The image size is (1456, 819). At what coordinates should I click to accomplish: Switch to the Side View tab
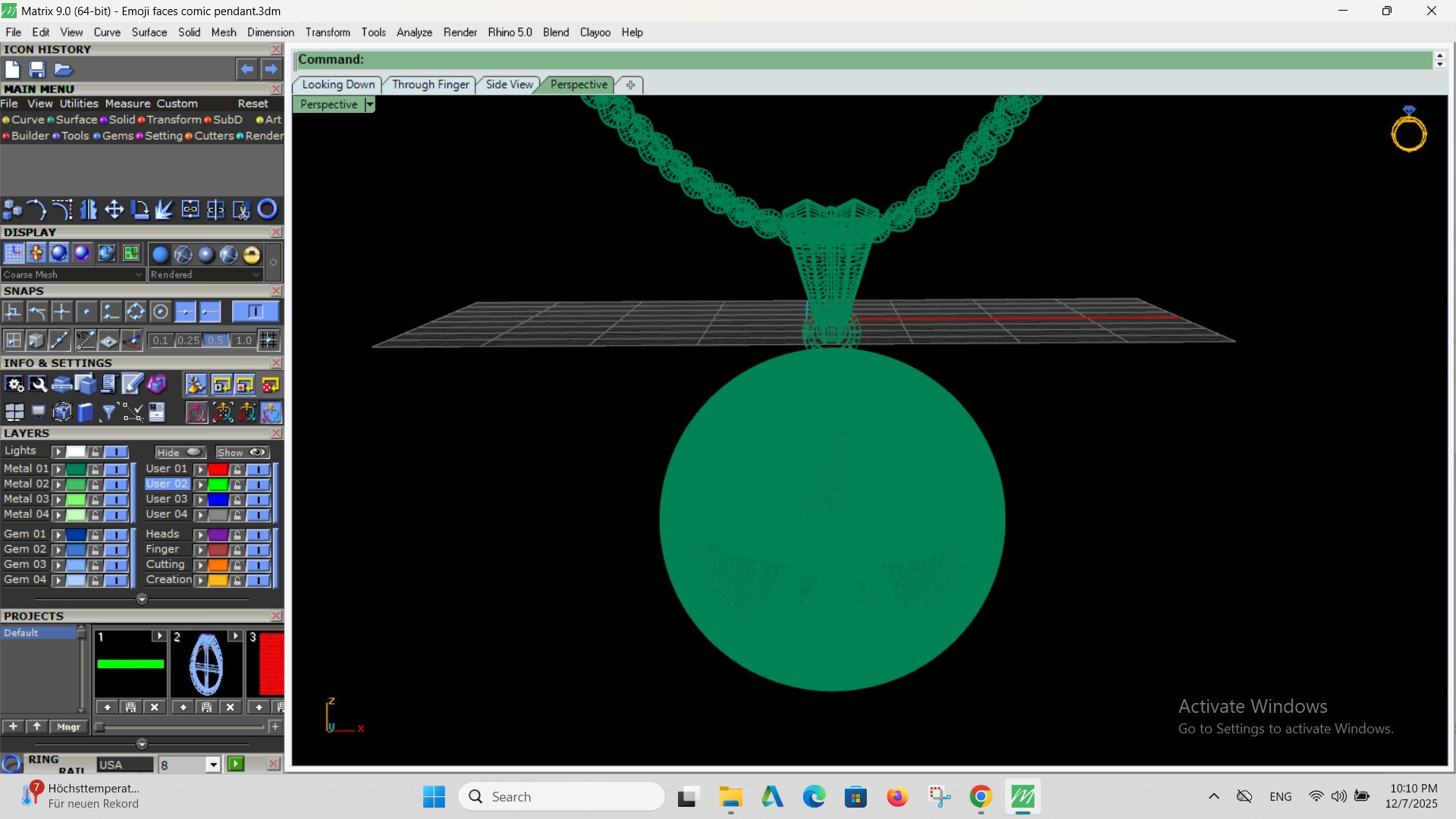[x=509, y=84]
